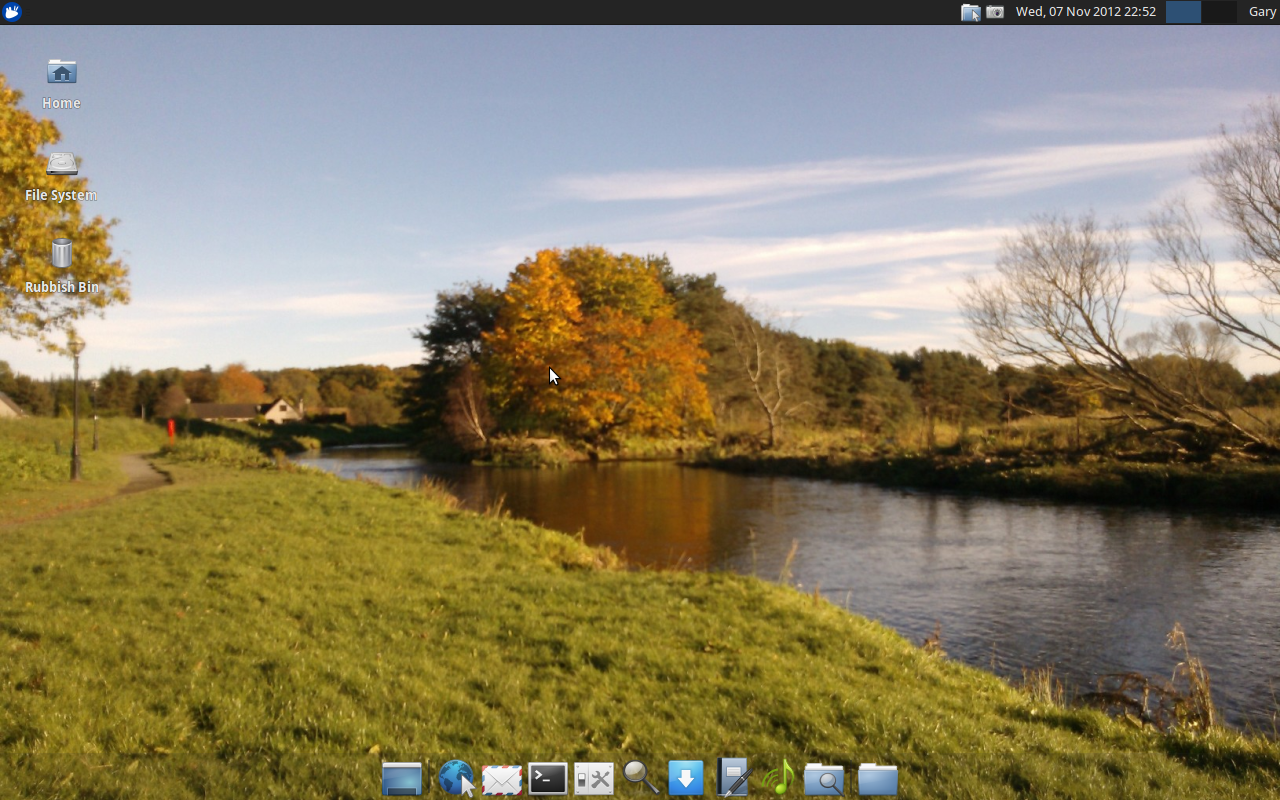This screenshot has height=800, width=1280.
Task: Launch the download manager blue arrow icon
Action: point(686,779)
